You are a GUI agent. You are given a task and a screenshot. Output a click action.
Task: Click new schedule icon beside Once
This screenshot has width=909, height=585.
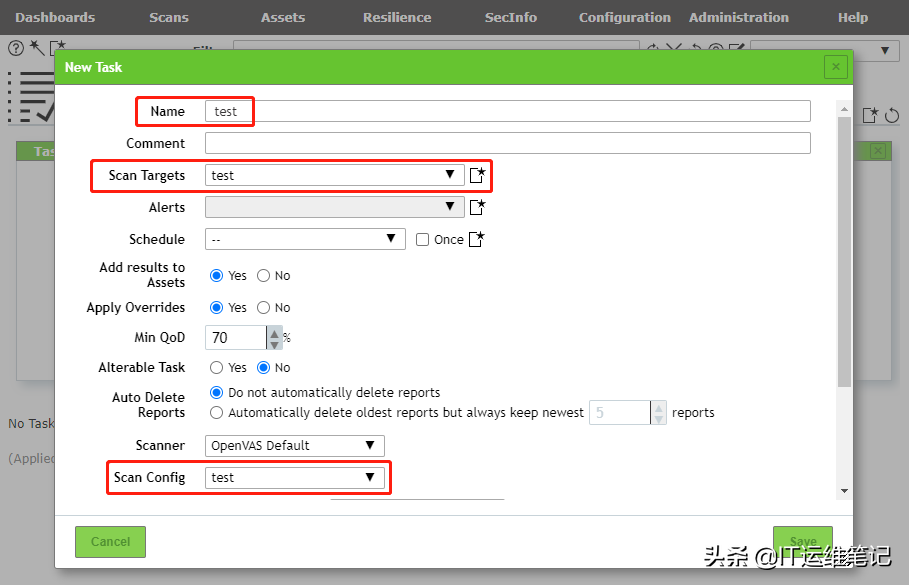coord(477,239)
